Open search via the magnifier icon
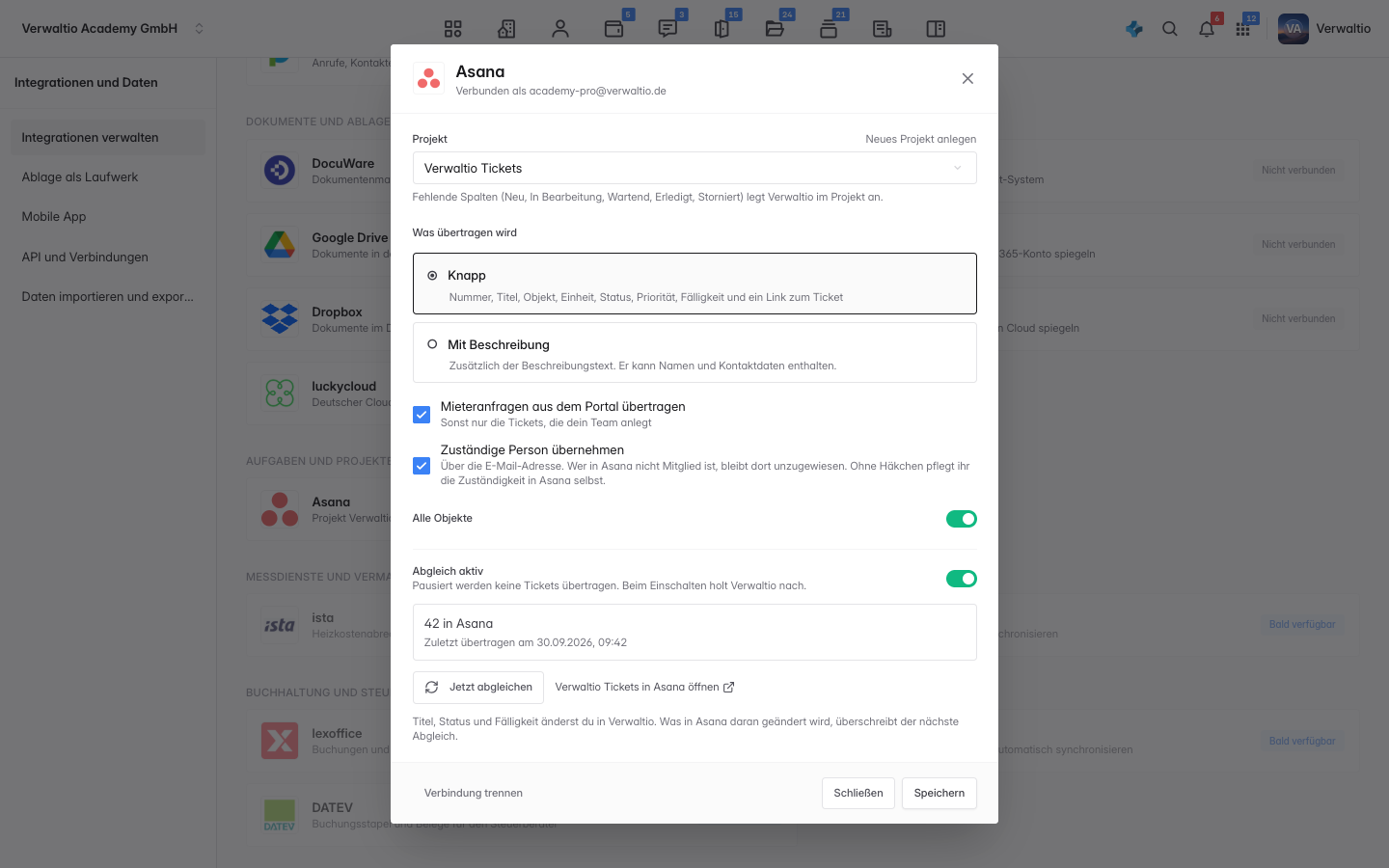 (1170, 29)
